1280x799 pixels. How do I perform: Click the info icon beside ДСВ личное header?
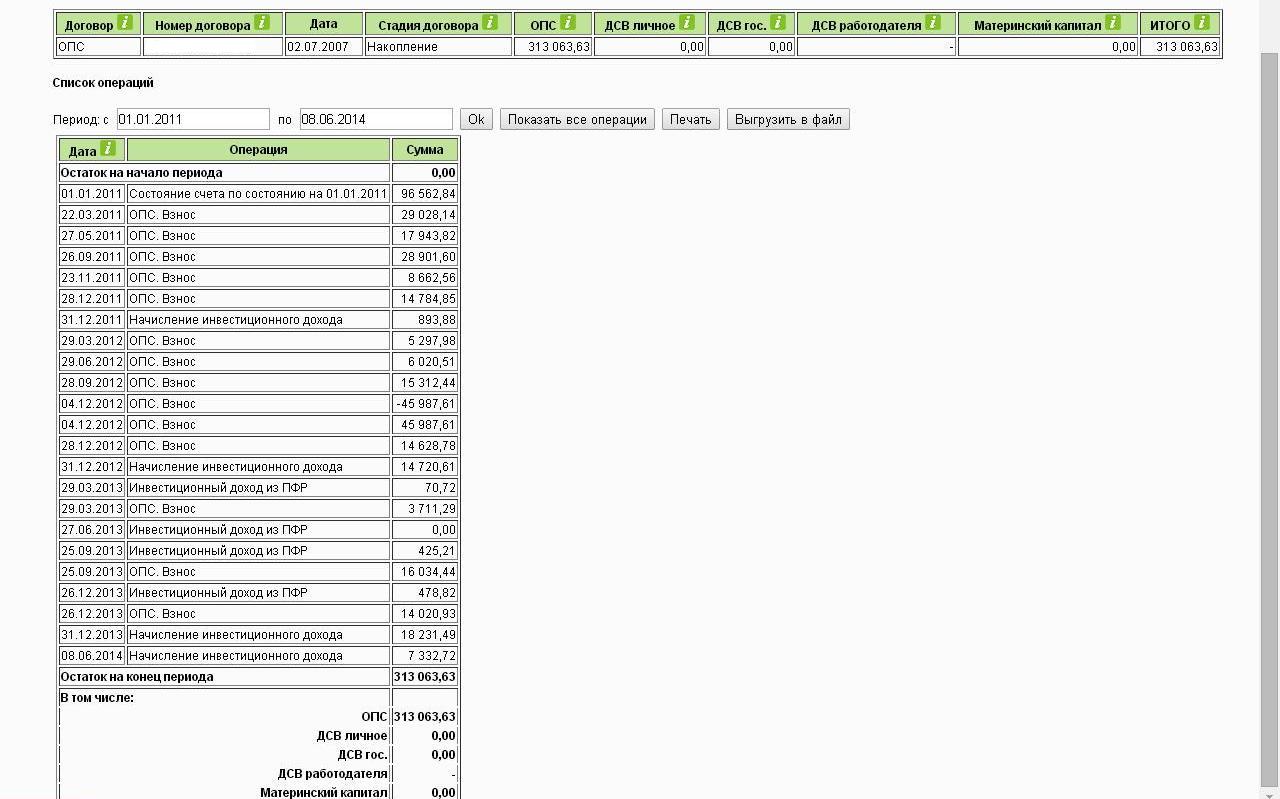(x=687, y=22)
